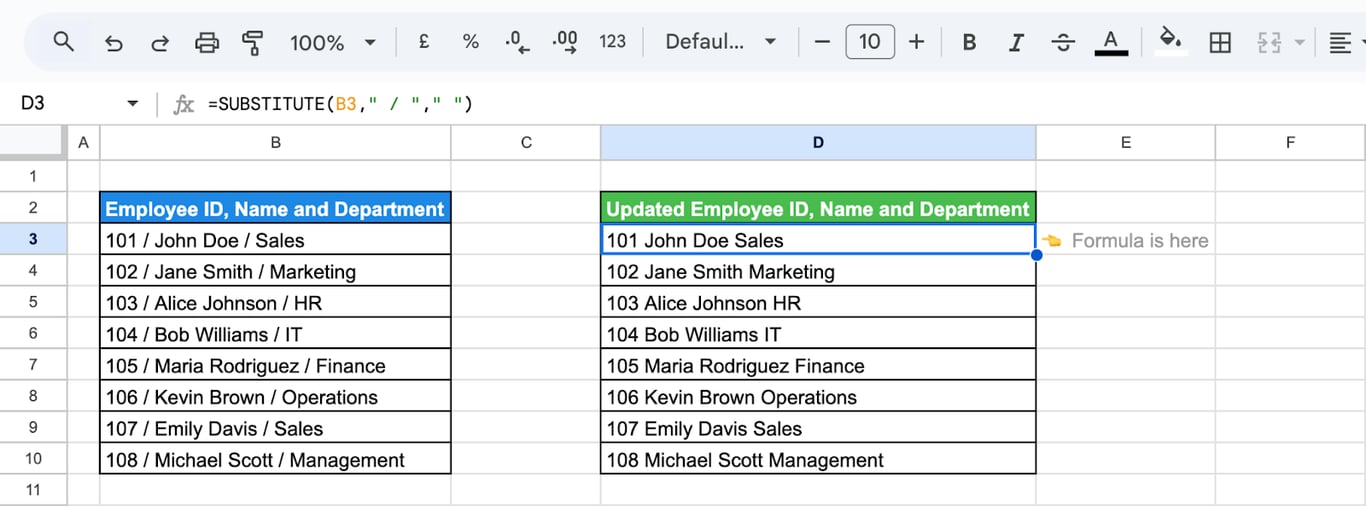Select row 7 header
The width and height of the screenshot is (1366, 506).
[33, 365]
